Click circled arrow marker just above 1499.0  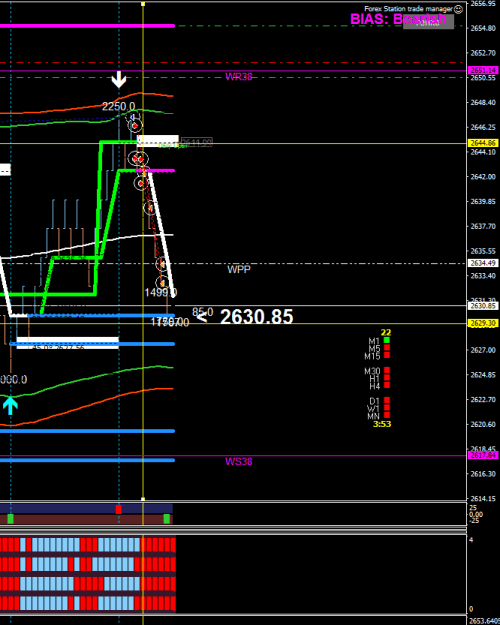click(x=162, y=283)
